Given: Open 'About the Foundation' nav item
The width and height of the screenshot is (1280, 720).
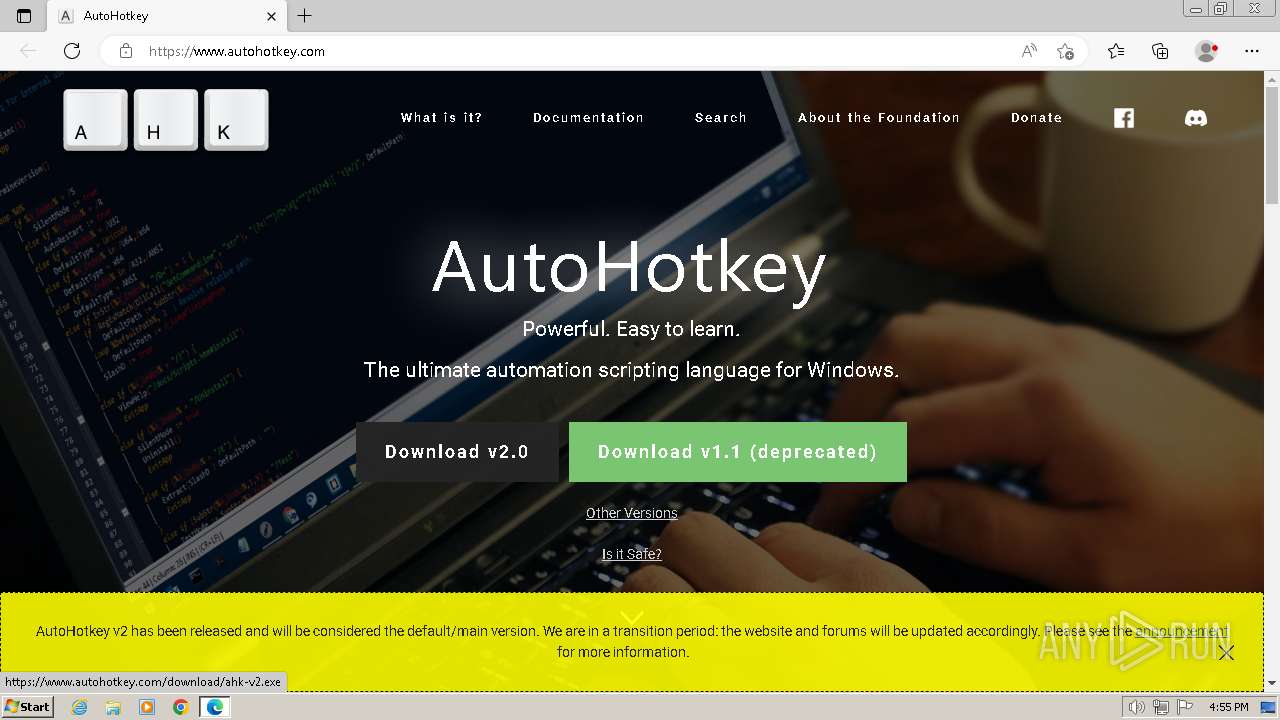Looking at the screenshot, I should coord(879,118).
